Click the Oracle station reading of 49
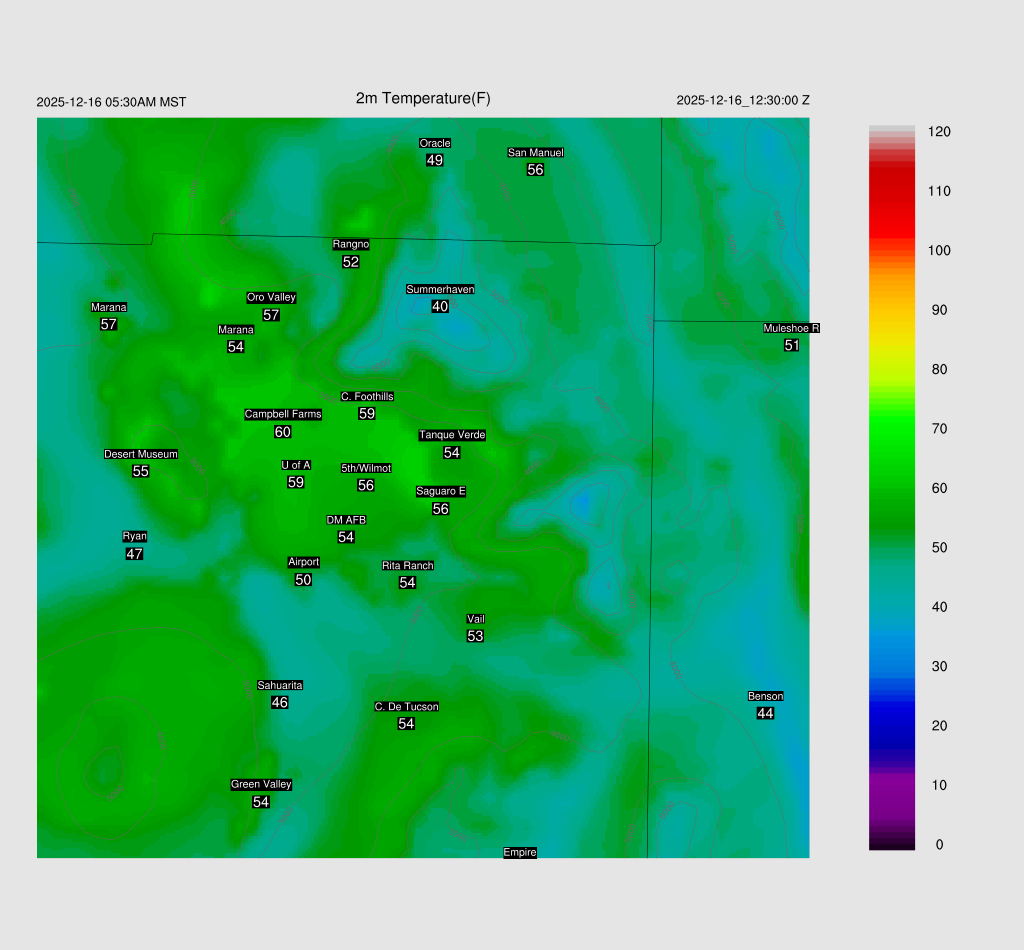Viewport: 1024px width, 950px height. point(434,160)
